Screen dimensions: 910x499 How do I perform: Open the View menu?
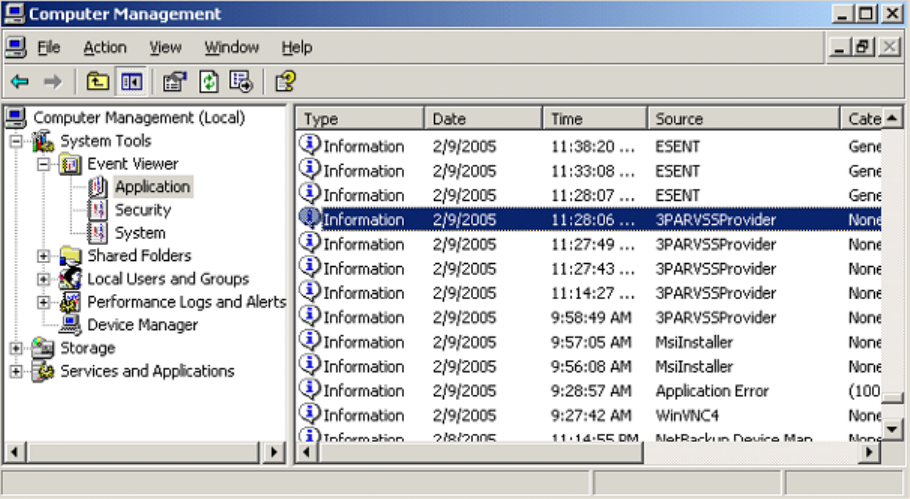pyautogui.click(x=165, y=47)
